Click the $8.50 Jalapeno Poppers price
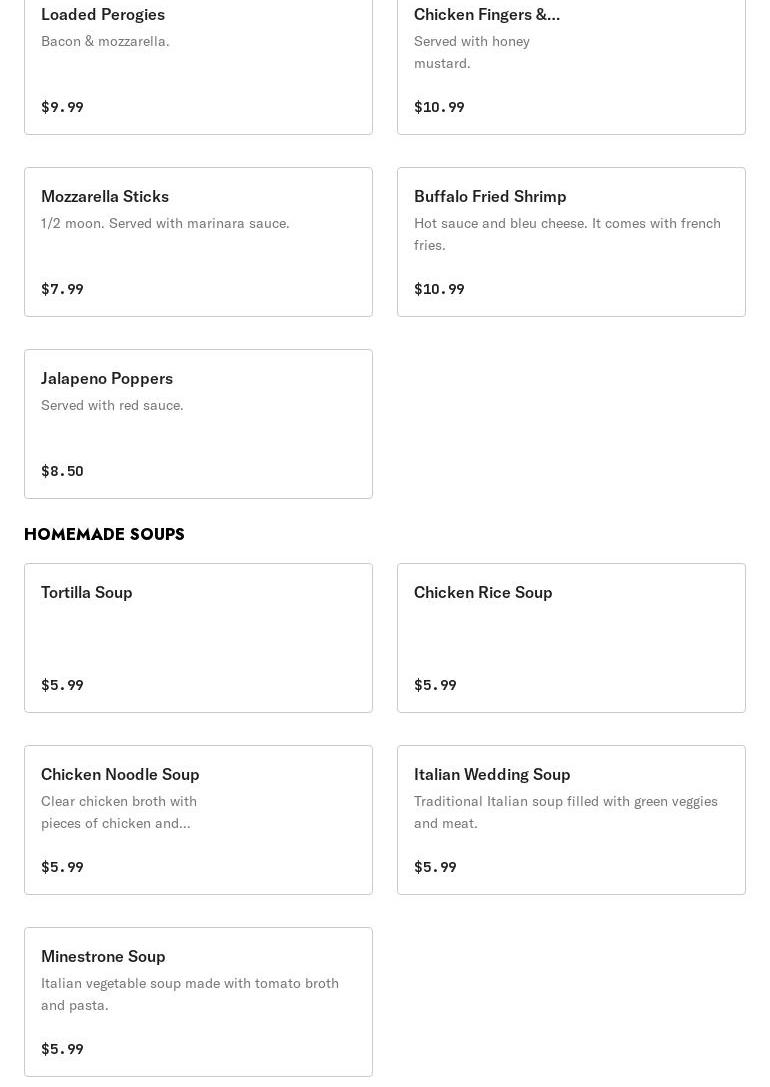 point(62,471)
